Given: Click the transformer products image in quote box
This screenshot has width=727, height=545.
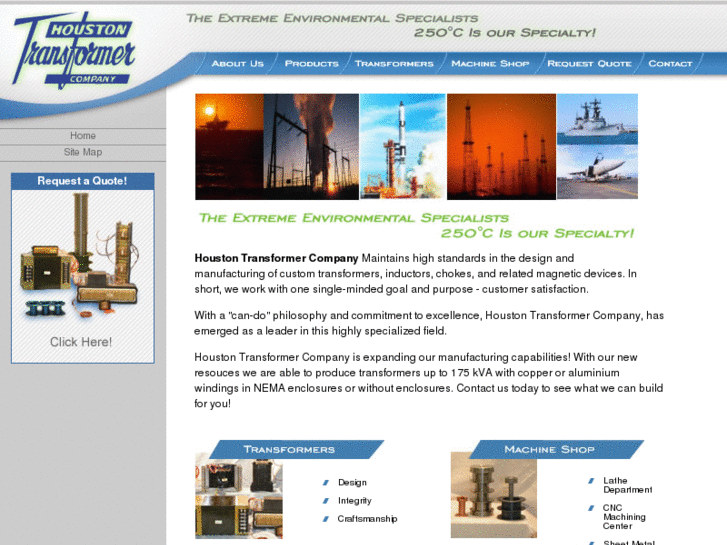Looking at the screenshot, I should click(79, 256).
